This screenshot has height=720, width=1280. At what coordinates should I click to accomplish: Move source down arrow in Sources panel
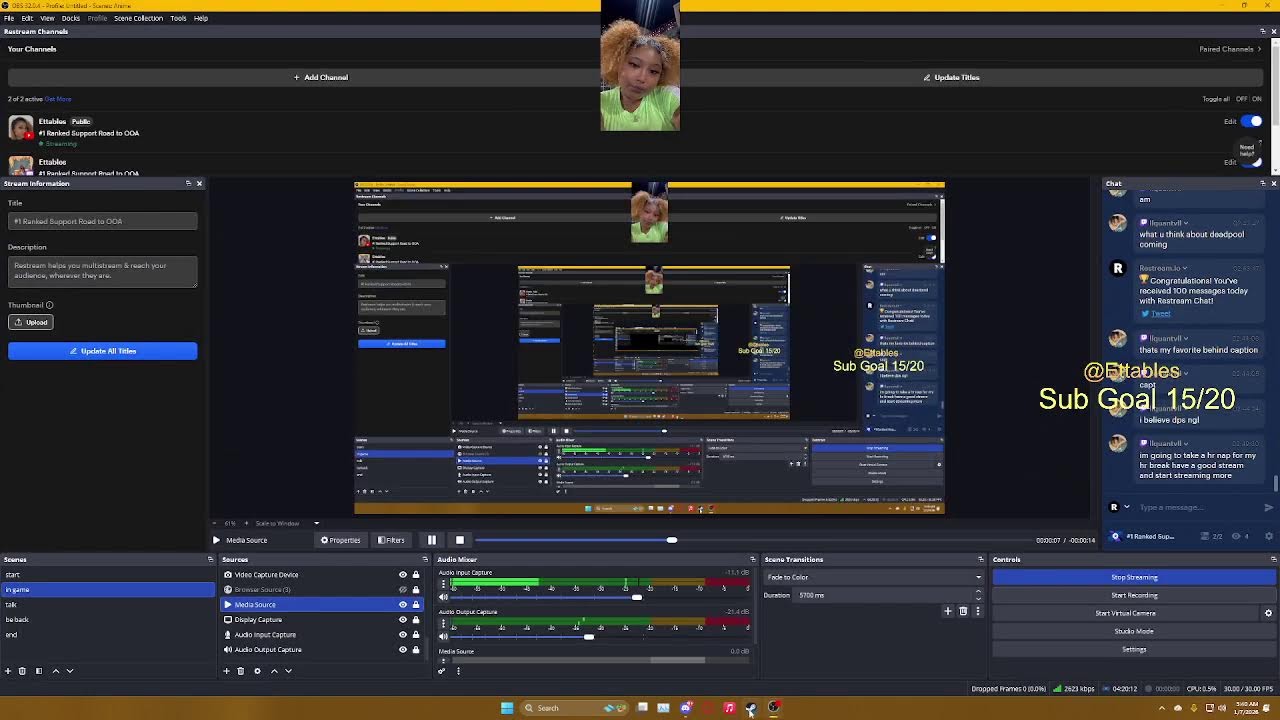point(288,671)
